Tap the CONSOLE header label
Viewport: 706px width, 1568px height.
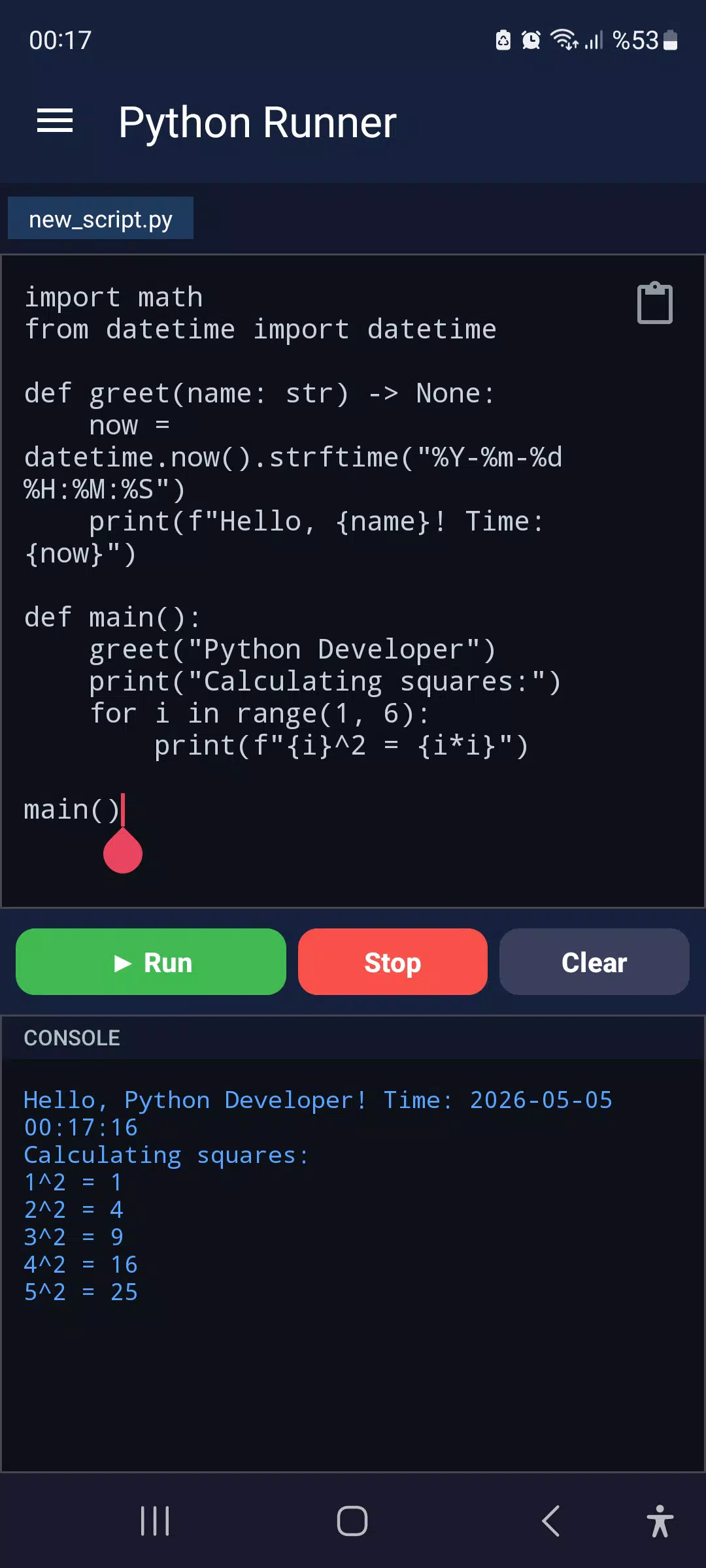tap(72, 1037)
